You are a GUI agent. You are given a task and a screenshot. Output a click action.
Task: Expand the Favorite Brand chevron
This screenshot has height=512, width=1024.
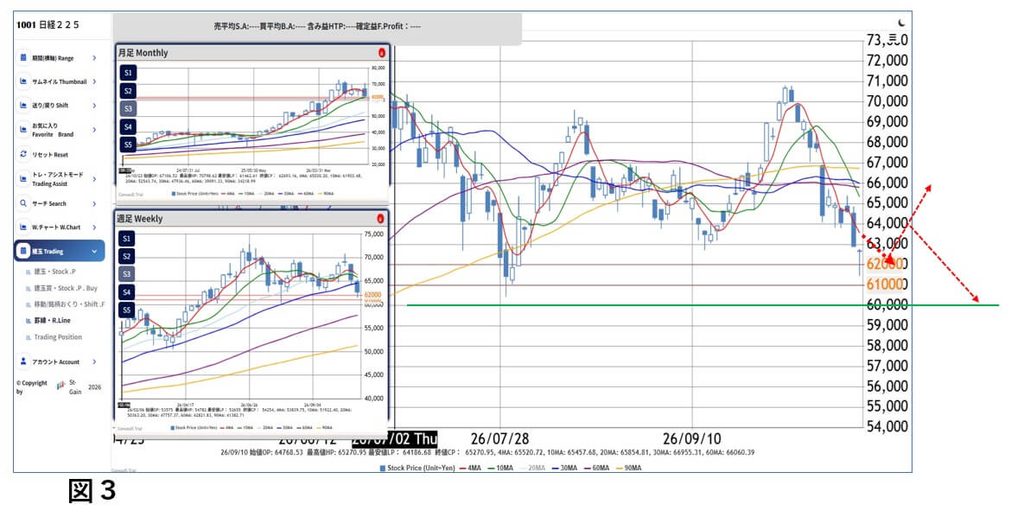tap(94, 129)
